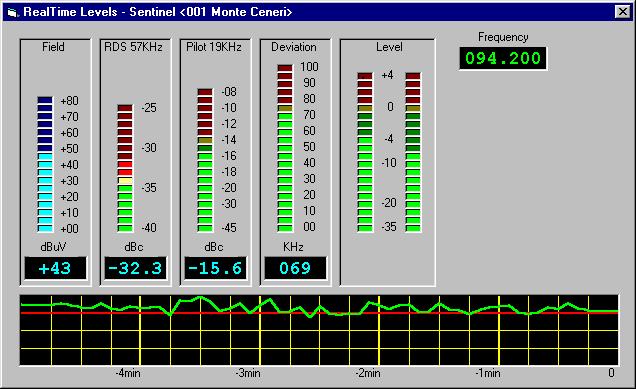The image size is (636, 389).
Task: Click the -2min marker on timeline
Action: click(368, 373)
